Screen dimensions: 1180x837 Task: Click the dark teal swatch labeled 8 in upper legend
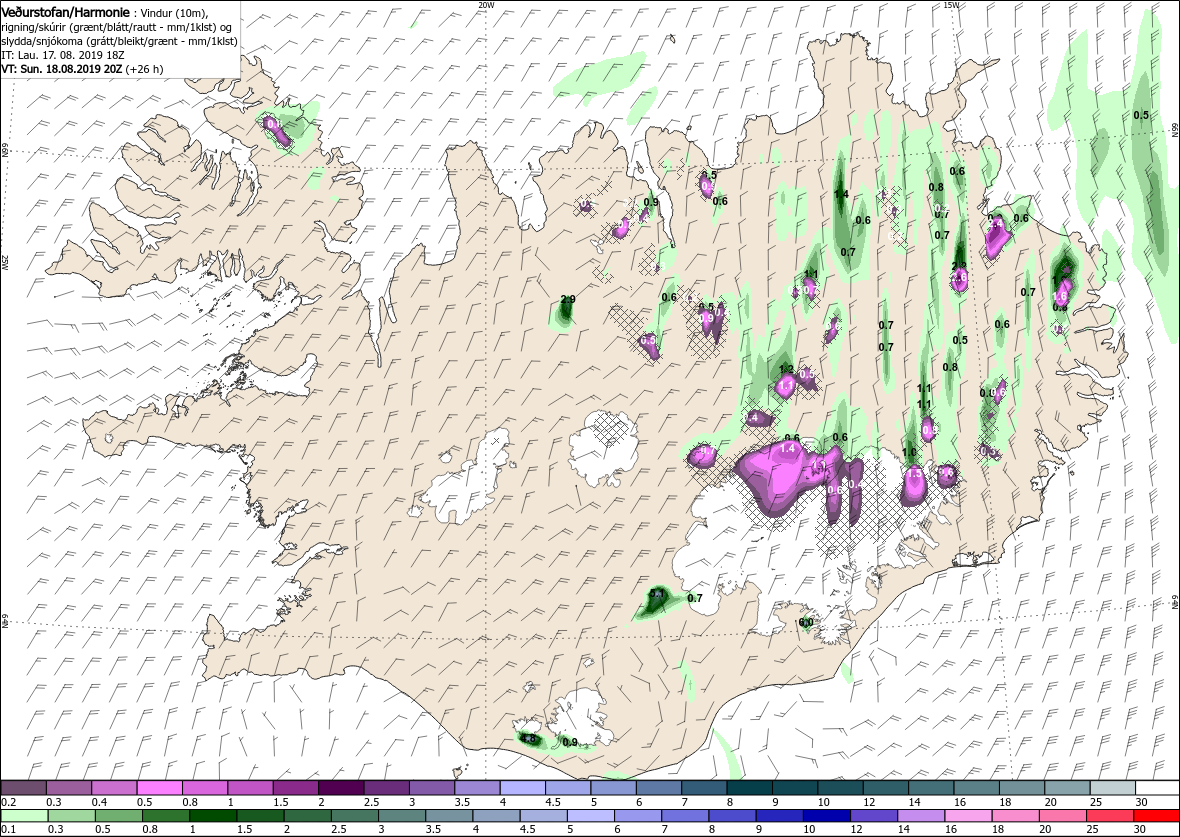pyautogui.click(x=749, y=787)
